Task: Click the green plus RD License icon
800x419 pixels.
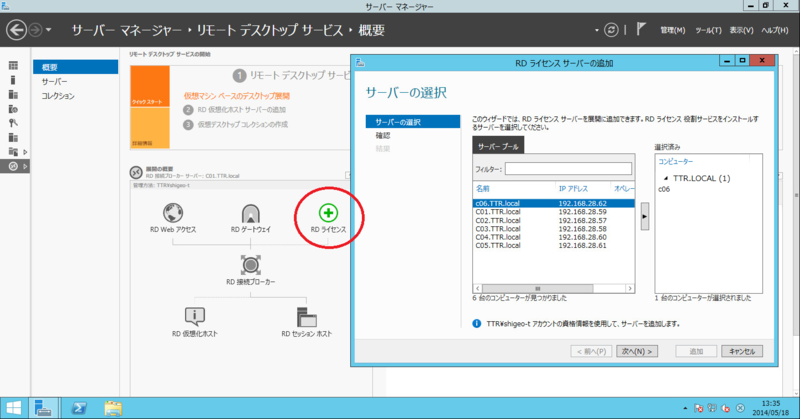Action: (328, 212)
